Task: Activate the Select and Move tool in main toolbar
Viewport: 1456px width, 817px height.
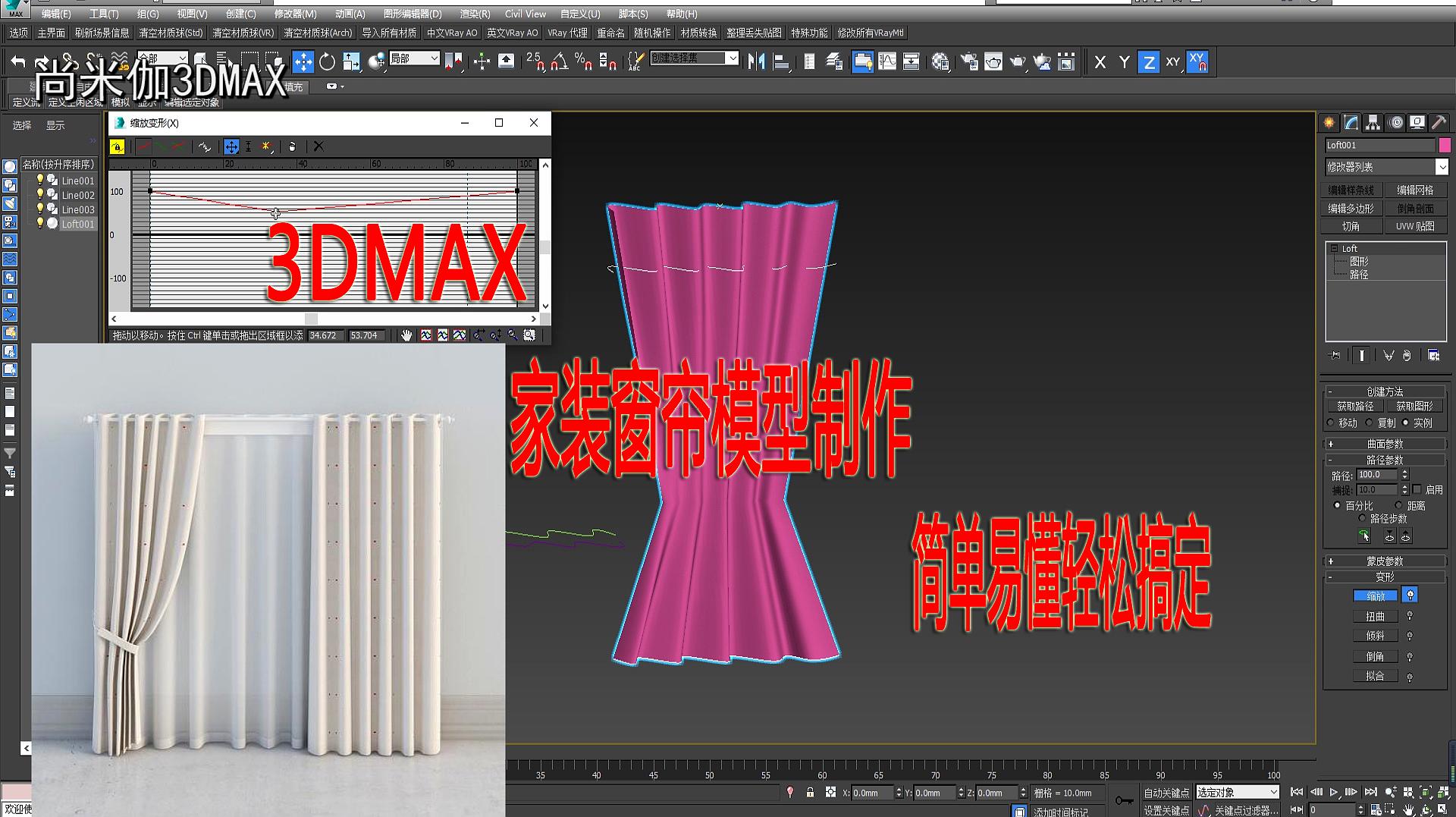Action: coord(303,62)
